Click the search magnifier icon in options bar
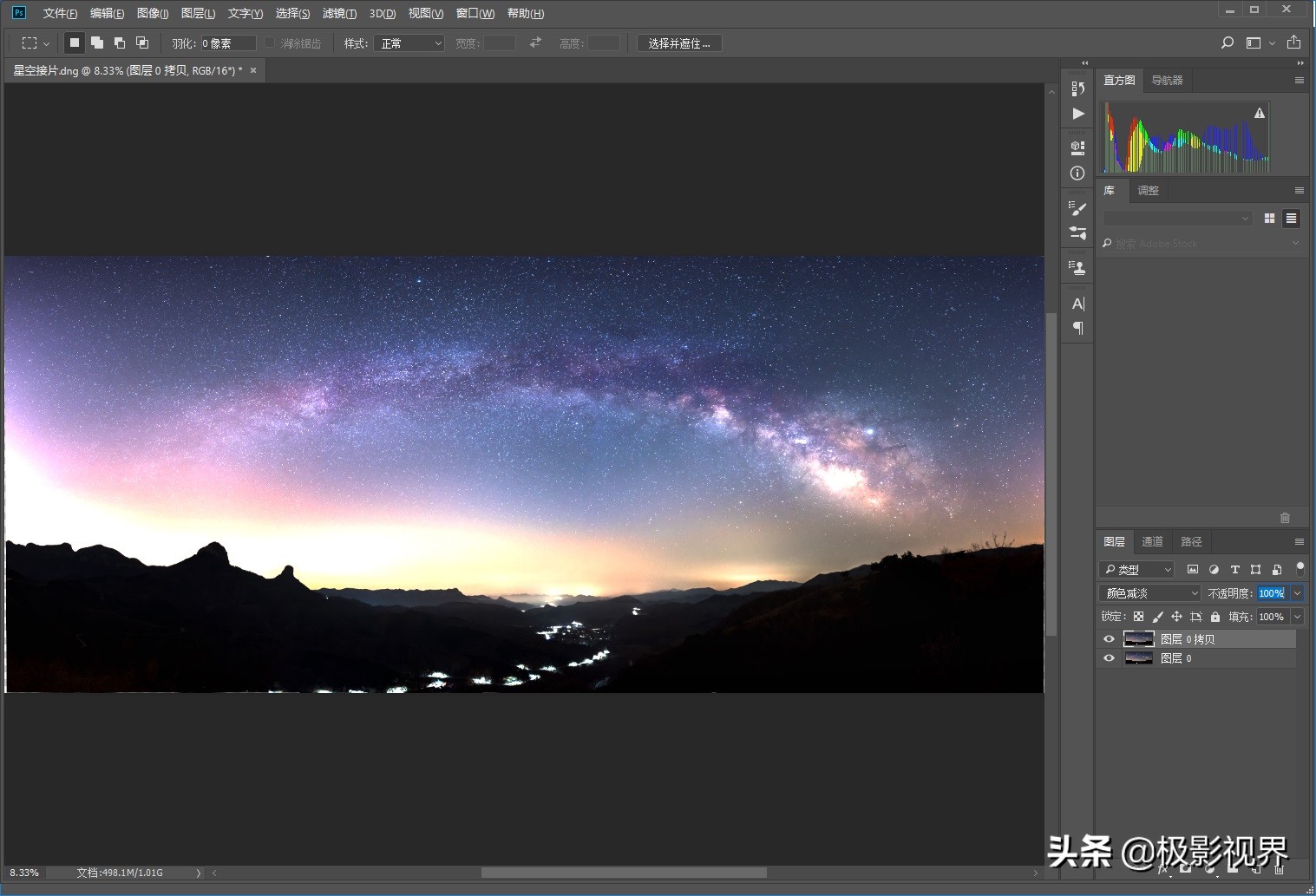The image size is (1316, 896). click(x=1227, y=43)
